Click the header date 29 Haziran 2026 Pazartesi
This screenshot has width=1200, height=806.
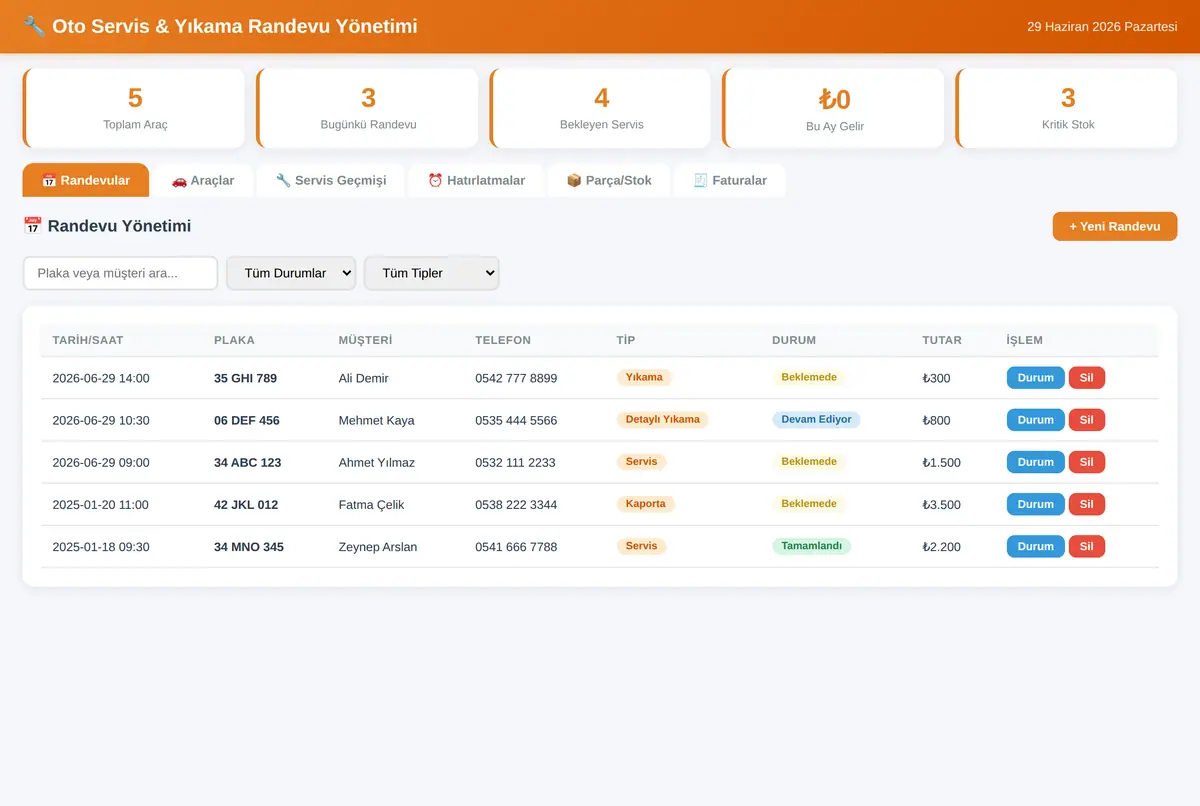(x=1102, y=26)
